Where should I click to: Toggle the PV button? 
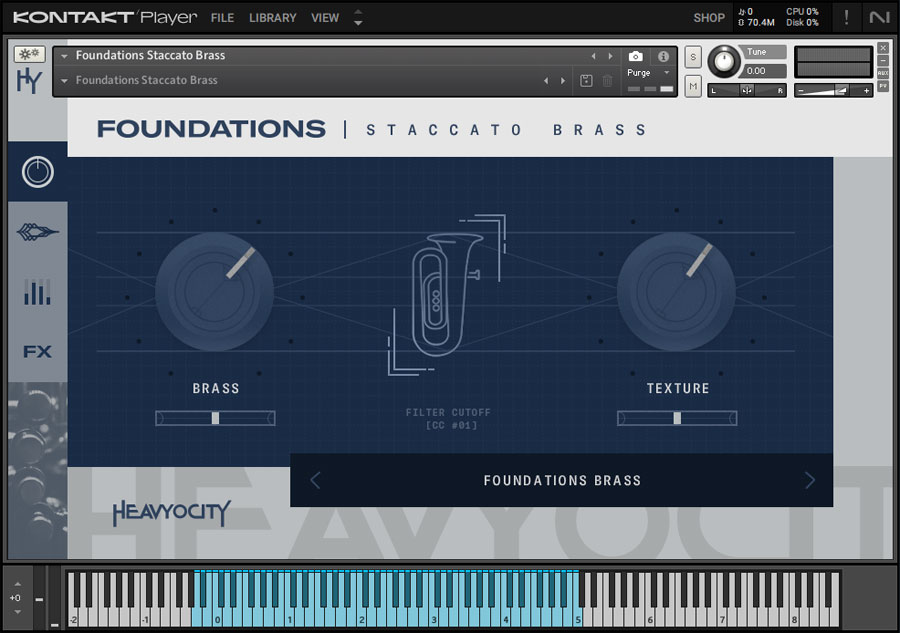coord(883,86)
